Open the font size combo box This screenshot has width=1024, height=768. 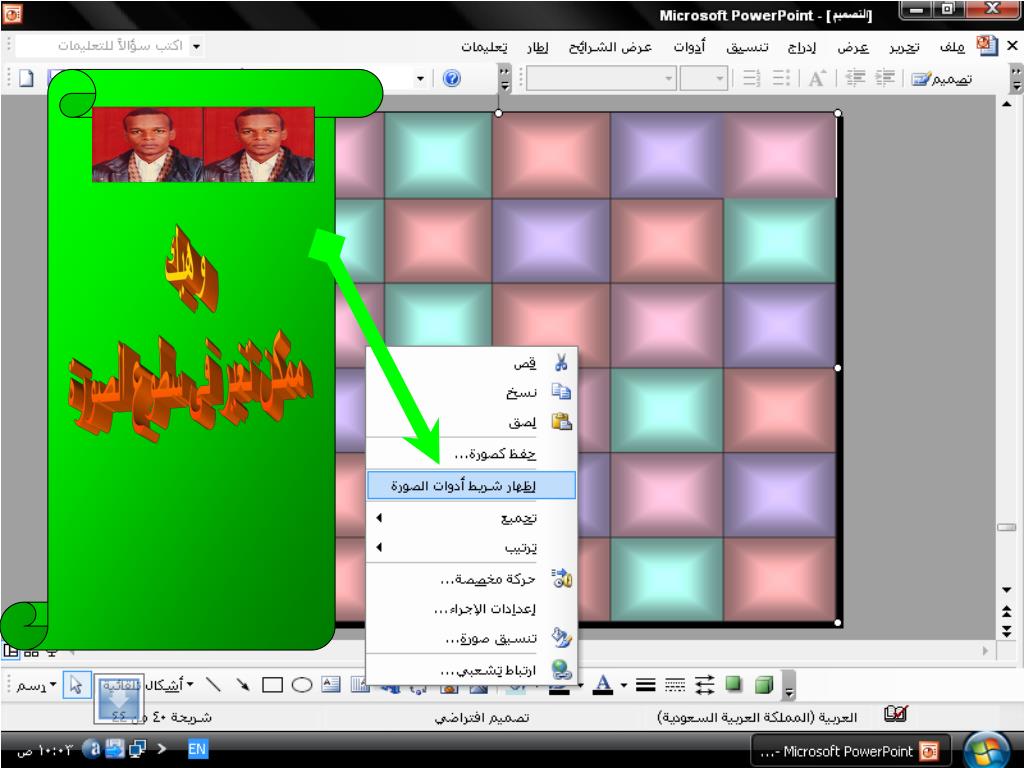tap(703, 79)
